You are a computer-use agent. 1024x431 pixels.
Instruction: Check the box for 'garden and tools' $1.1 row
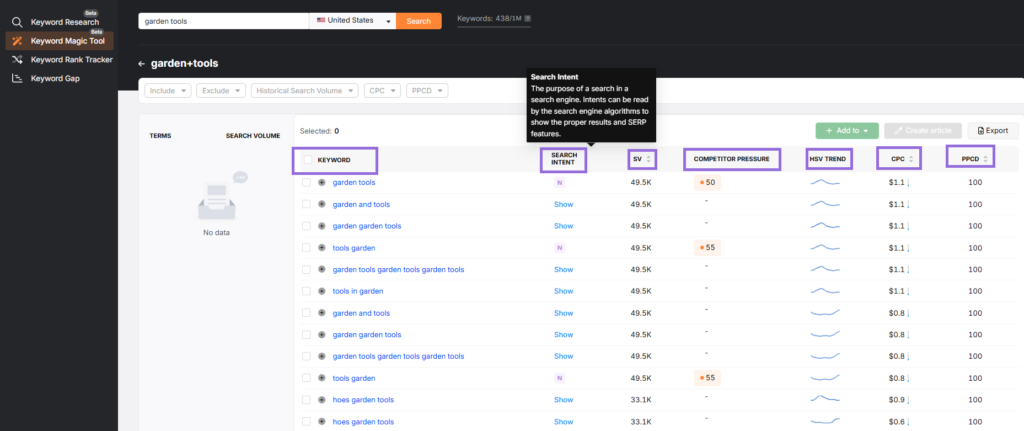point(306,204)
